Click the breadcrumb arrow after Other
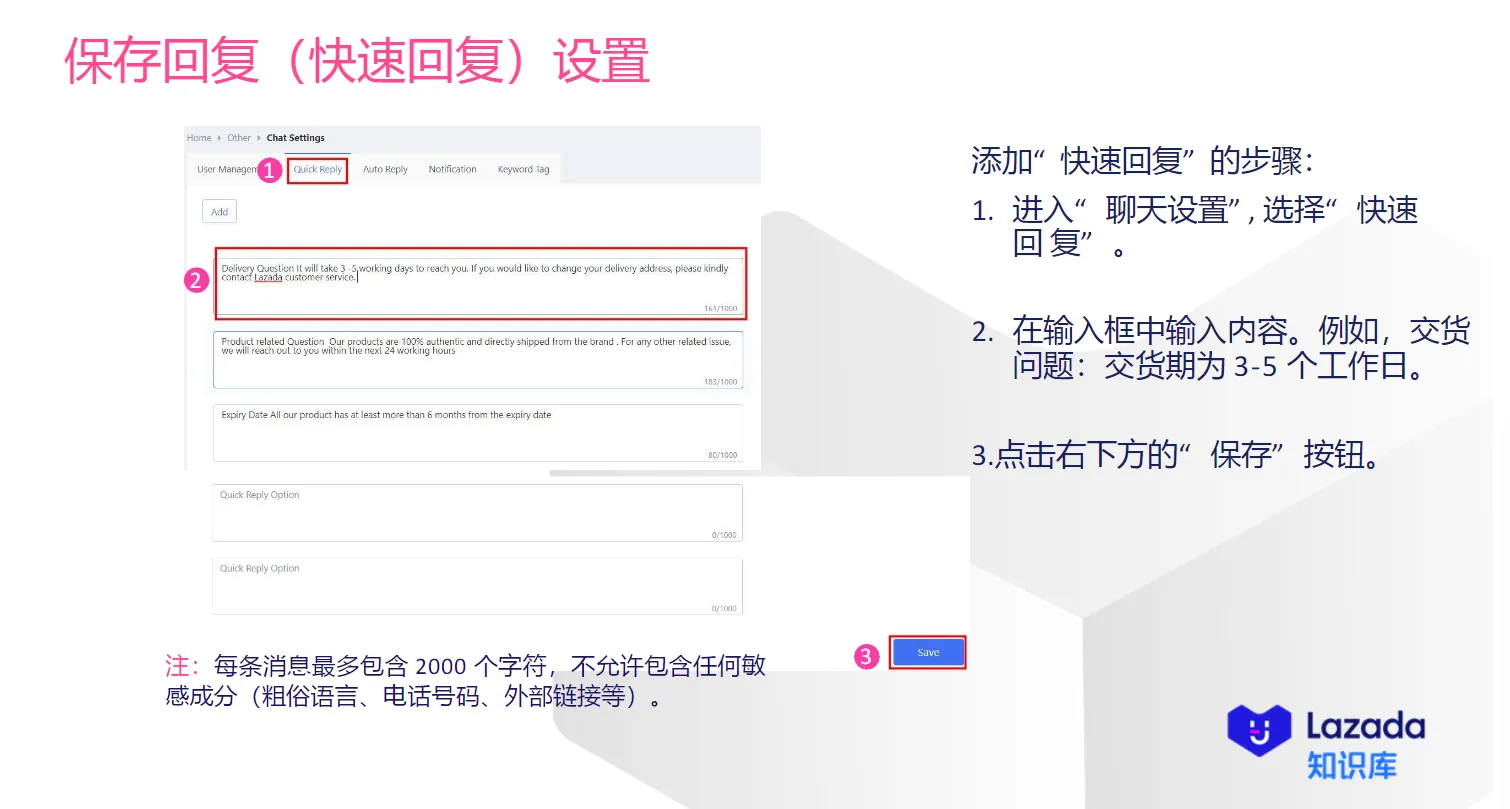This screenshot has height=809, width=1510. [x=259, y=138]
